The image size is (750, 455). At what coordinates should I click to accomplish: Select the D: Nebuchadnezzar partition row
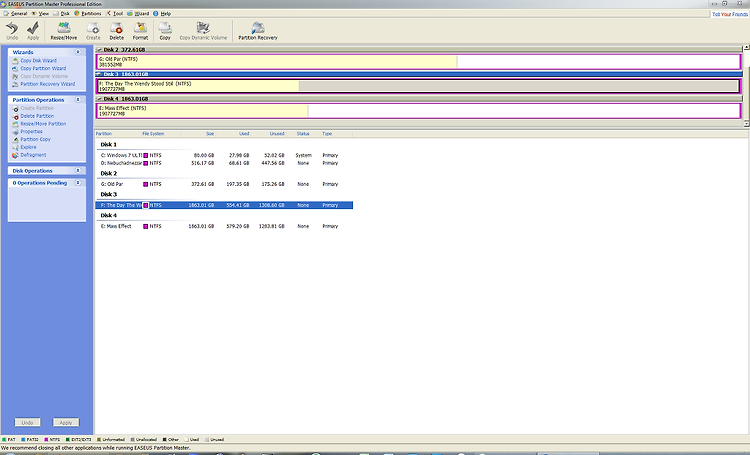[x=224, y=163]
